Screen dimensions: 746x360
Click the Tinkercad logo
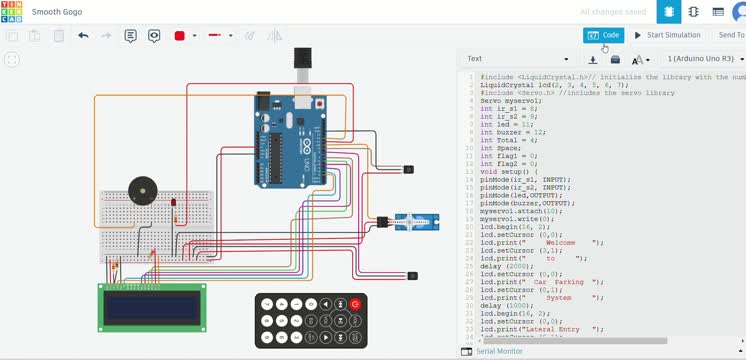pos(11,12)
